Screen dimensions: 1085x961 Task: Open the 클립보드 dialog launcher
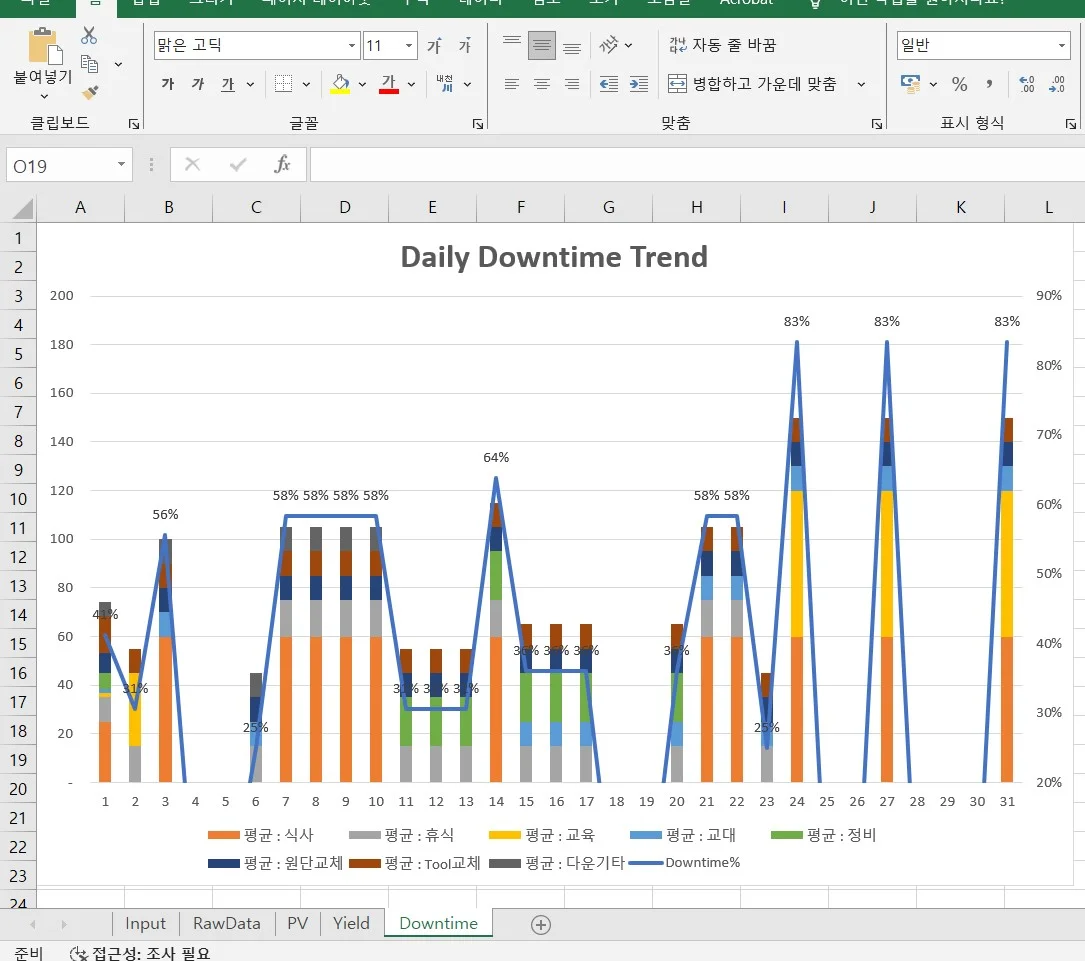pyautogui.click(x=134, y=124)
